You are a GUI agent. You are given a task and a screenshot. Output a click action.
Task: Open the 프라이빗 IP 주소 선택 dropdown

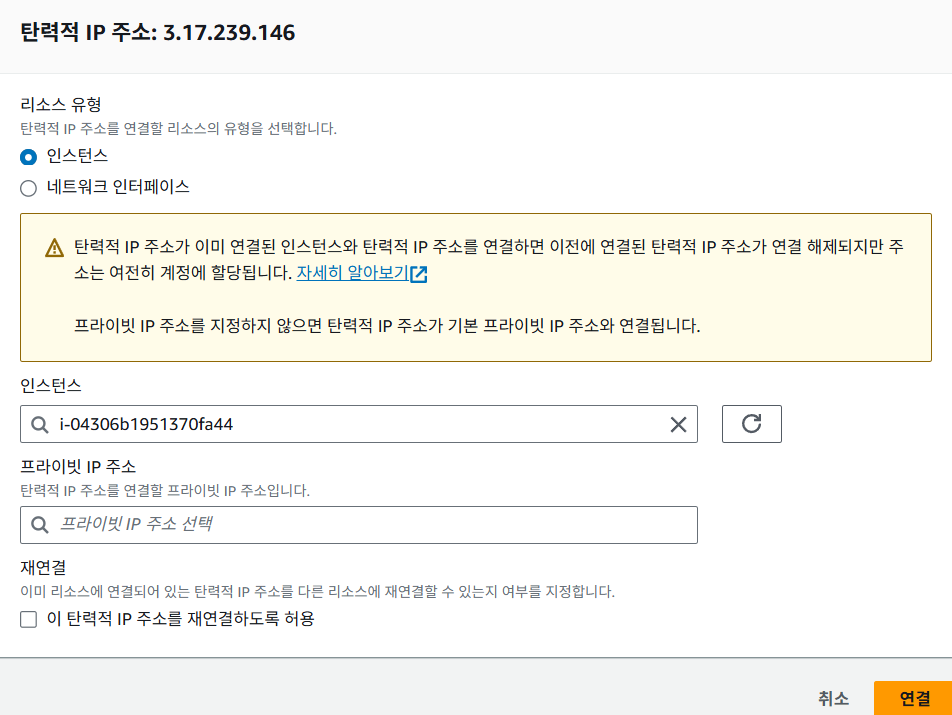pyautogui.click(x=370, y=524)
